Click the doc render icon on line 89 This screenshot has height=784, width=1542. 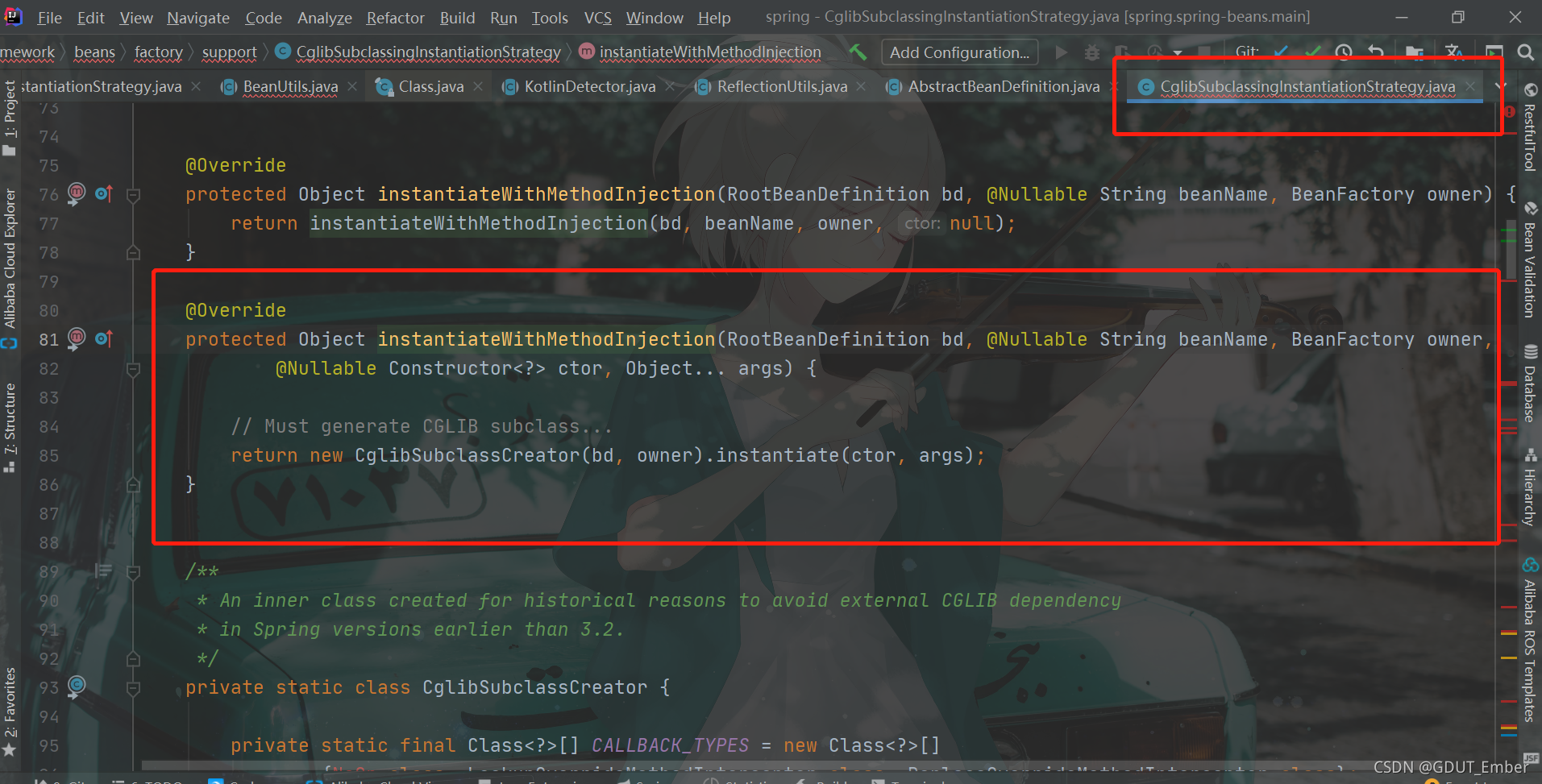pyautogui.click(x=103, y=571)
